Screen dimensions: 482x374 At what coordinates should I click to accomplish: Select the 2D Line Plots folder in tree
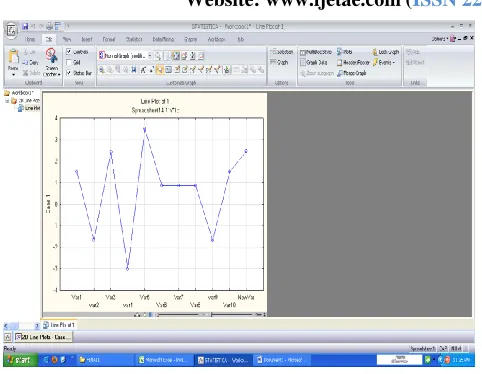(x=26, y=100)
